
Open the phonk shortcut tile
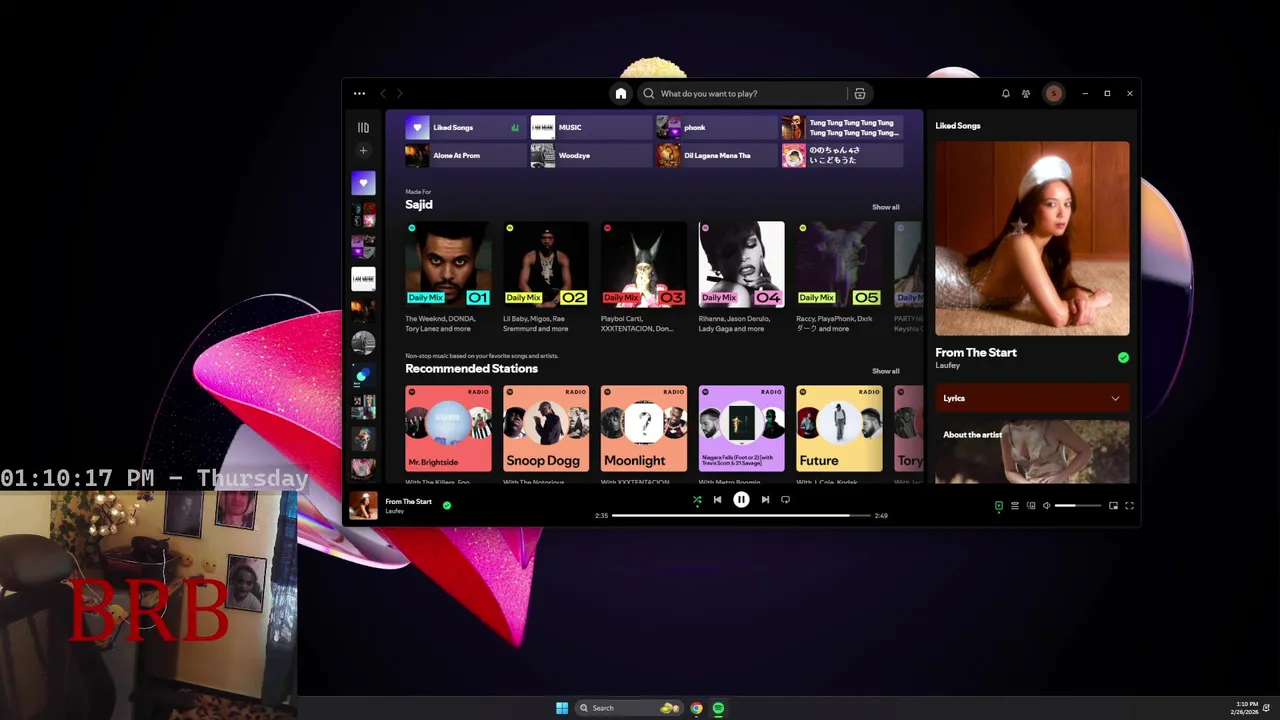716,127
